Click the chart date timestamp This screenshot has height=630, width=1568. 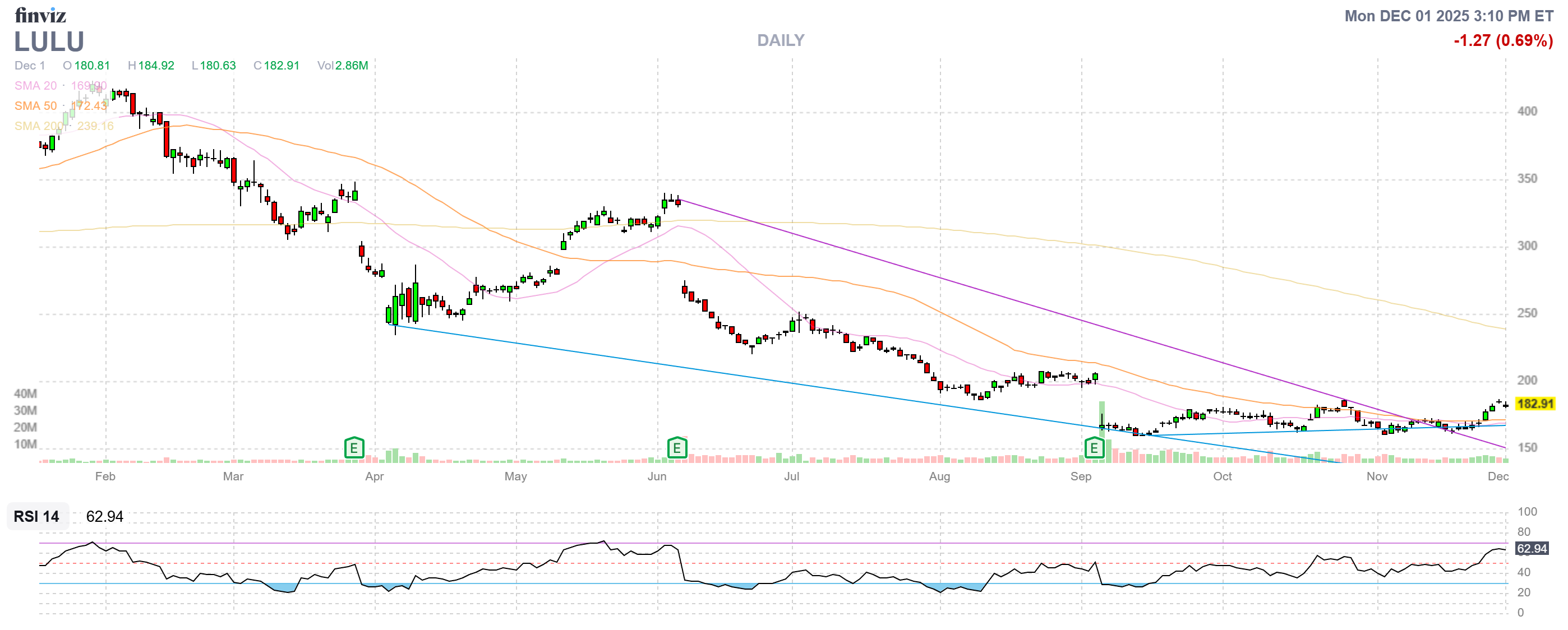[1449, 16]
